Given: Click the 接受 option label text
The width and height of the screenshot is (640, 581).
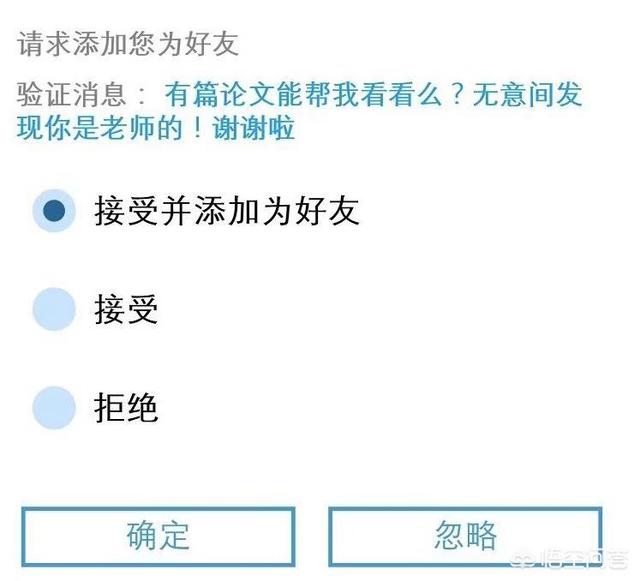Looking at the screenshot, I should click(x=126, y=309).
